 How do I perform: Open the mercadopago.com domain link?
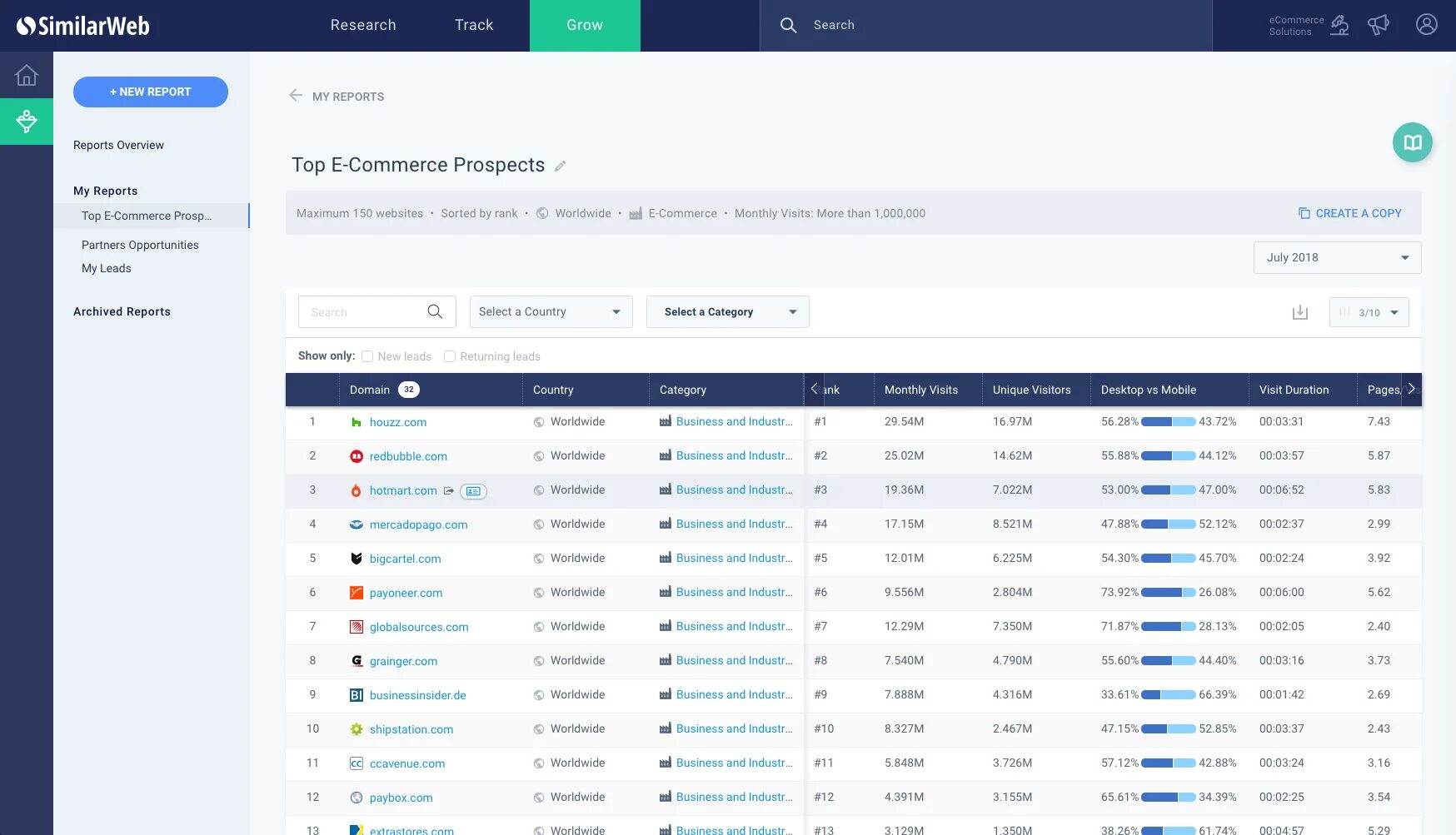coord(418,524)
